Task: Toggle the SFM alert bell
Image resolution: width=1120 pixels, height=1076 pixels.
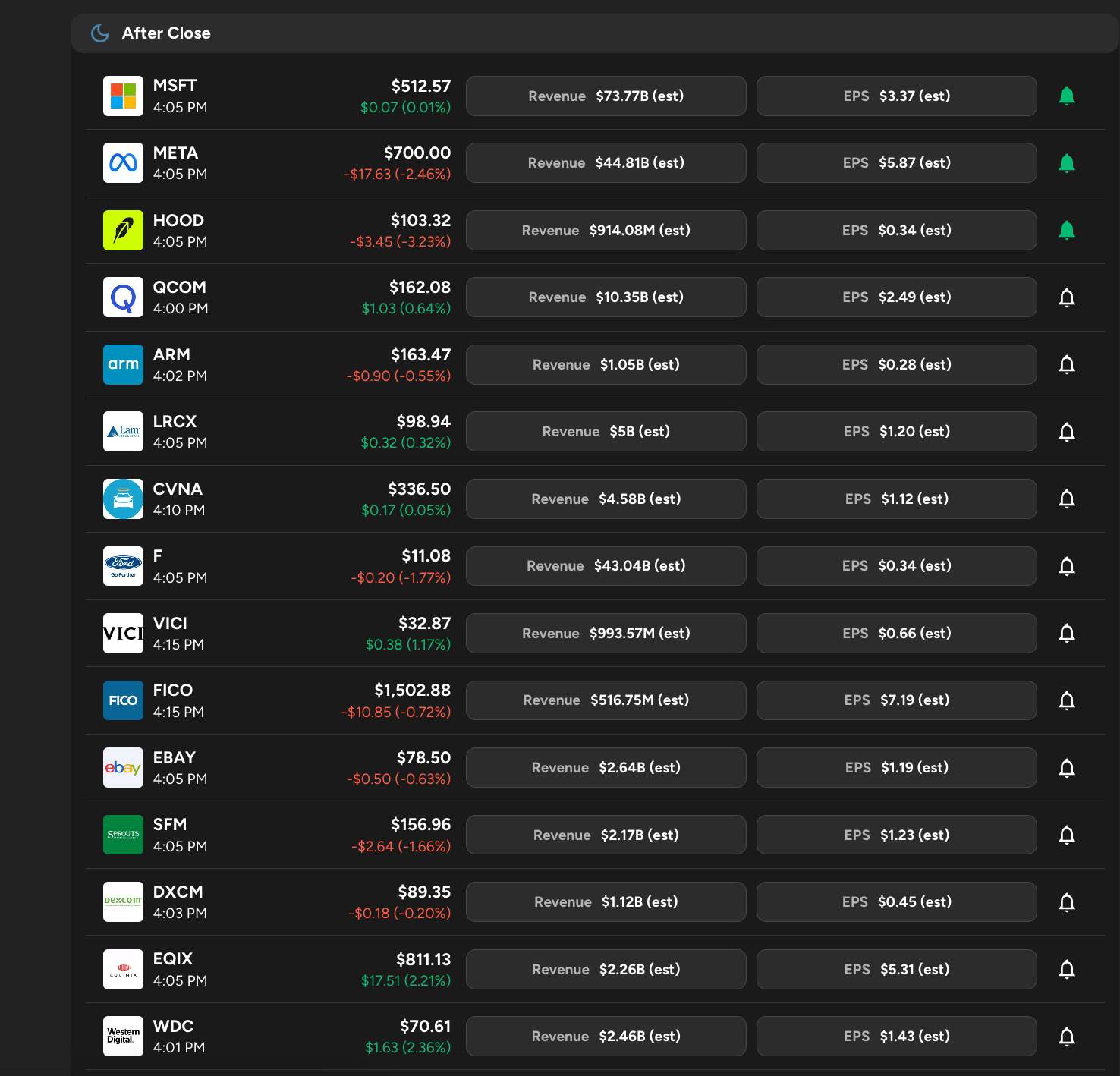Action: tap(1067, 835)
